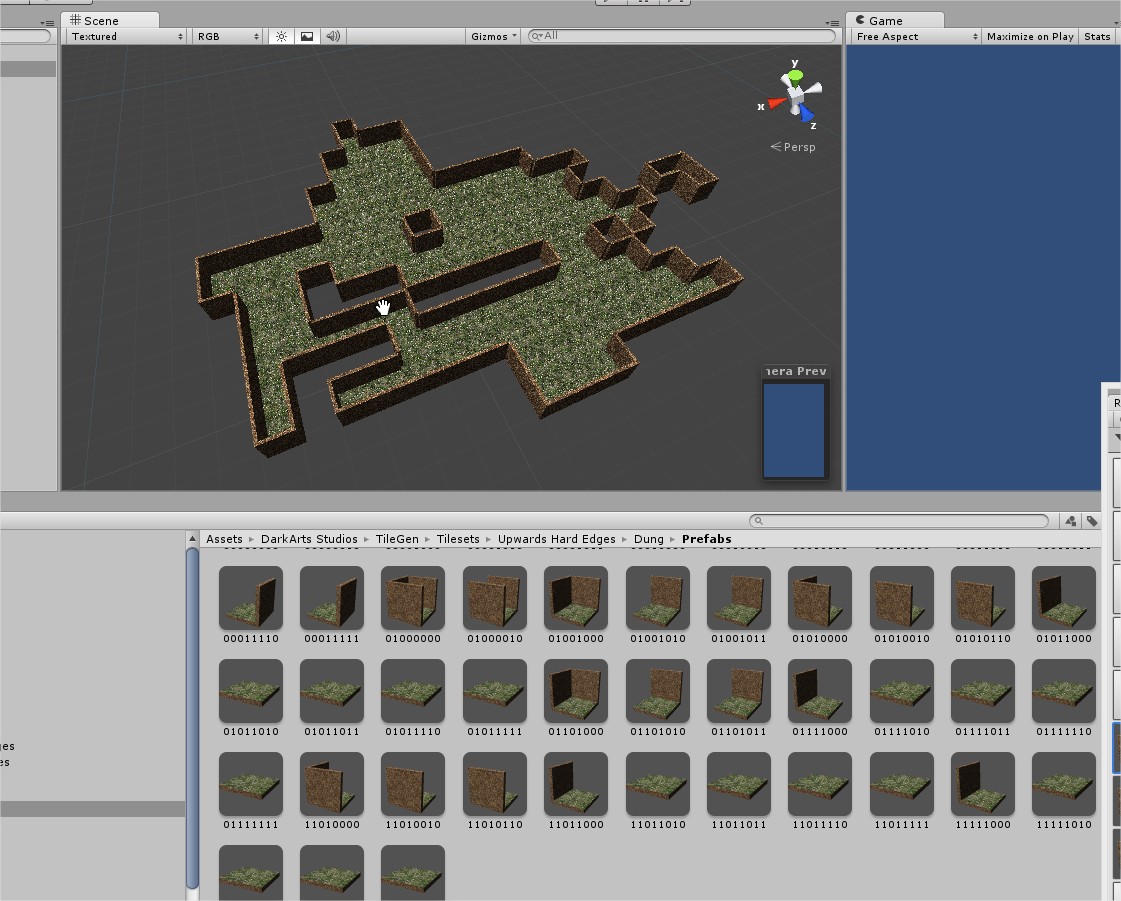Mute scene view audio

(334, 36)
